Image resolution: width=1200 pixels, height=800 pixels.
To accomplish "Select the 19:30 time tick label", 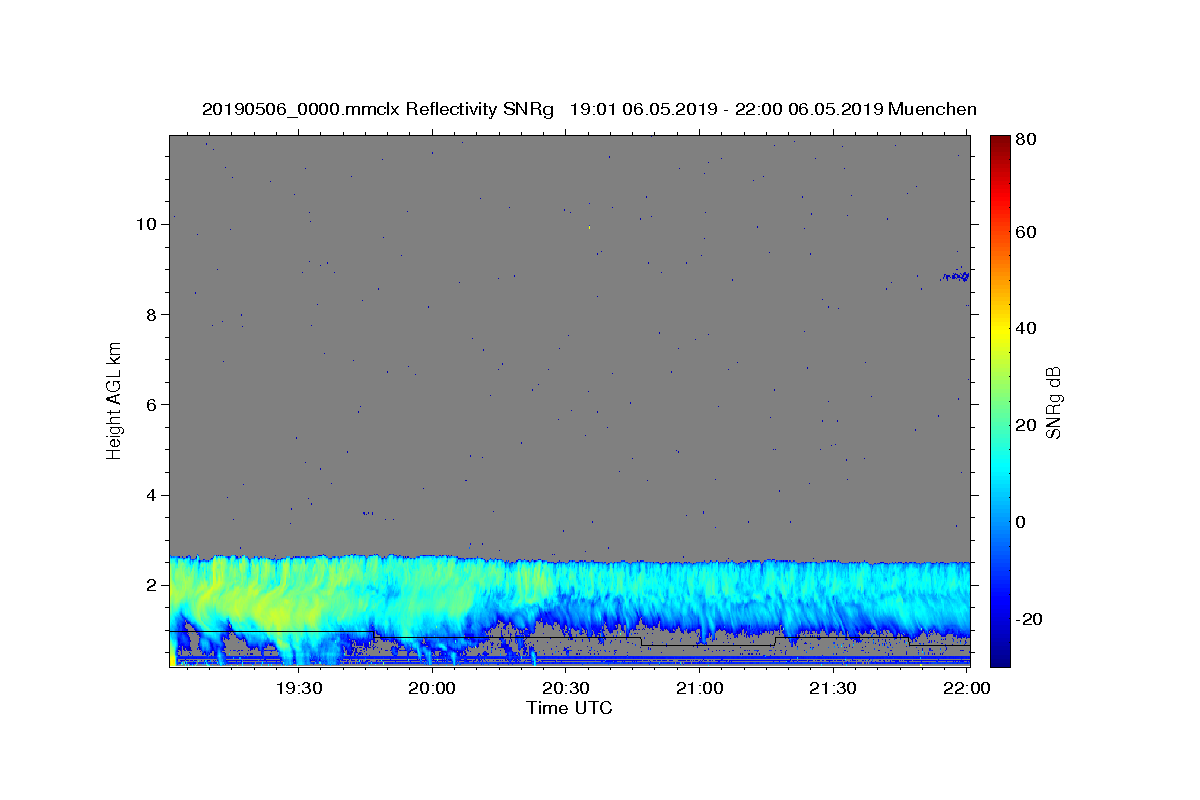I will point(298,688).
